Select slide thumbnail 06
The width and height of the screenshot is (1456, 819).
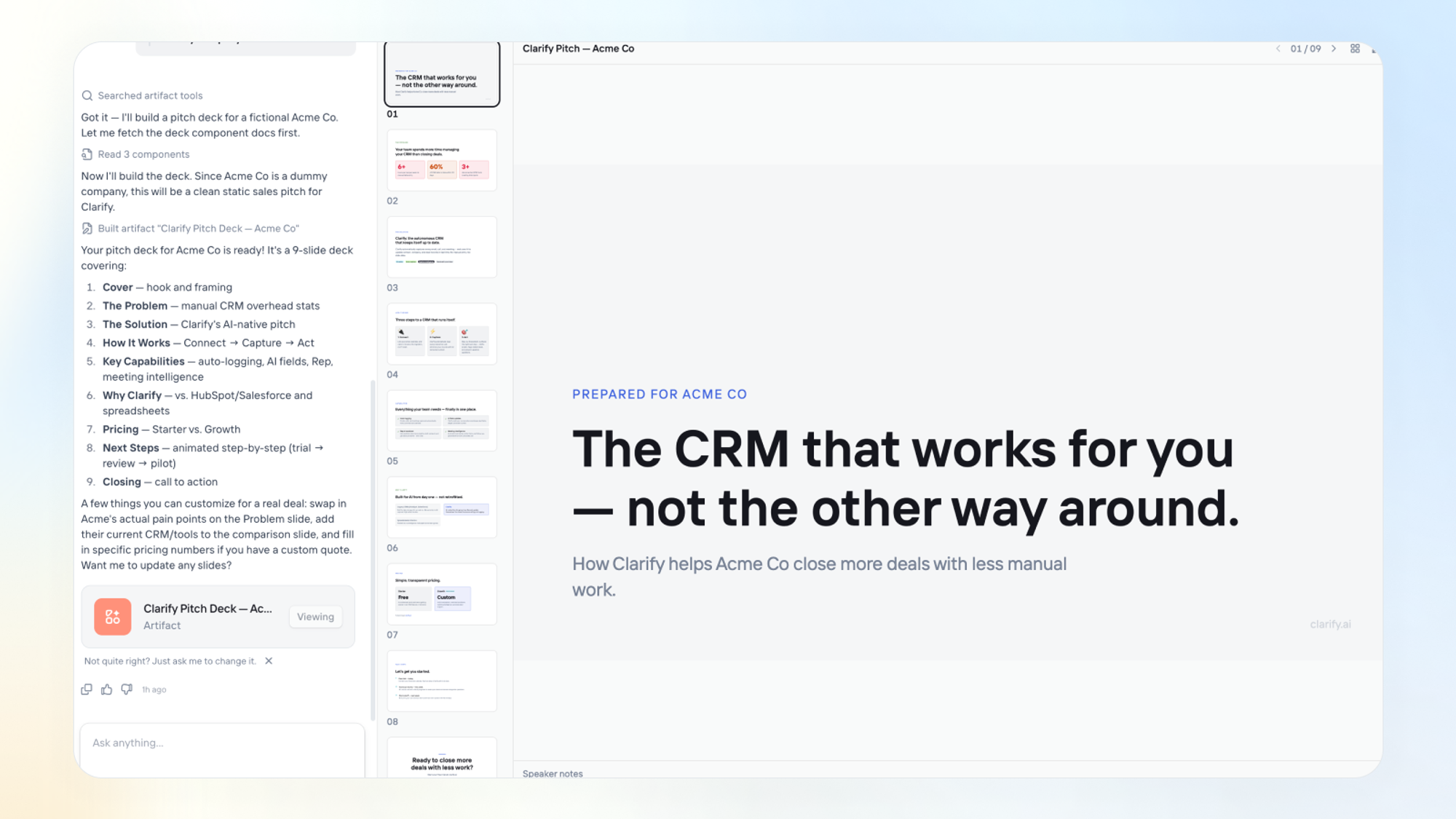tap(442, 507)
